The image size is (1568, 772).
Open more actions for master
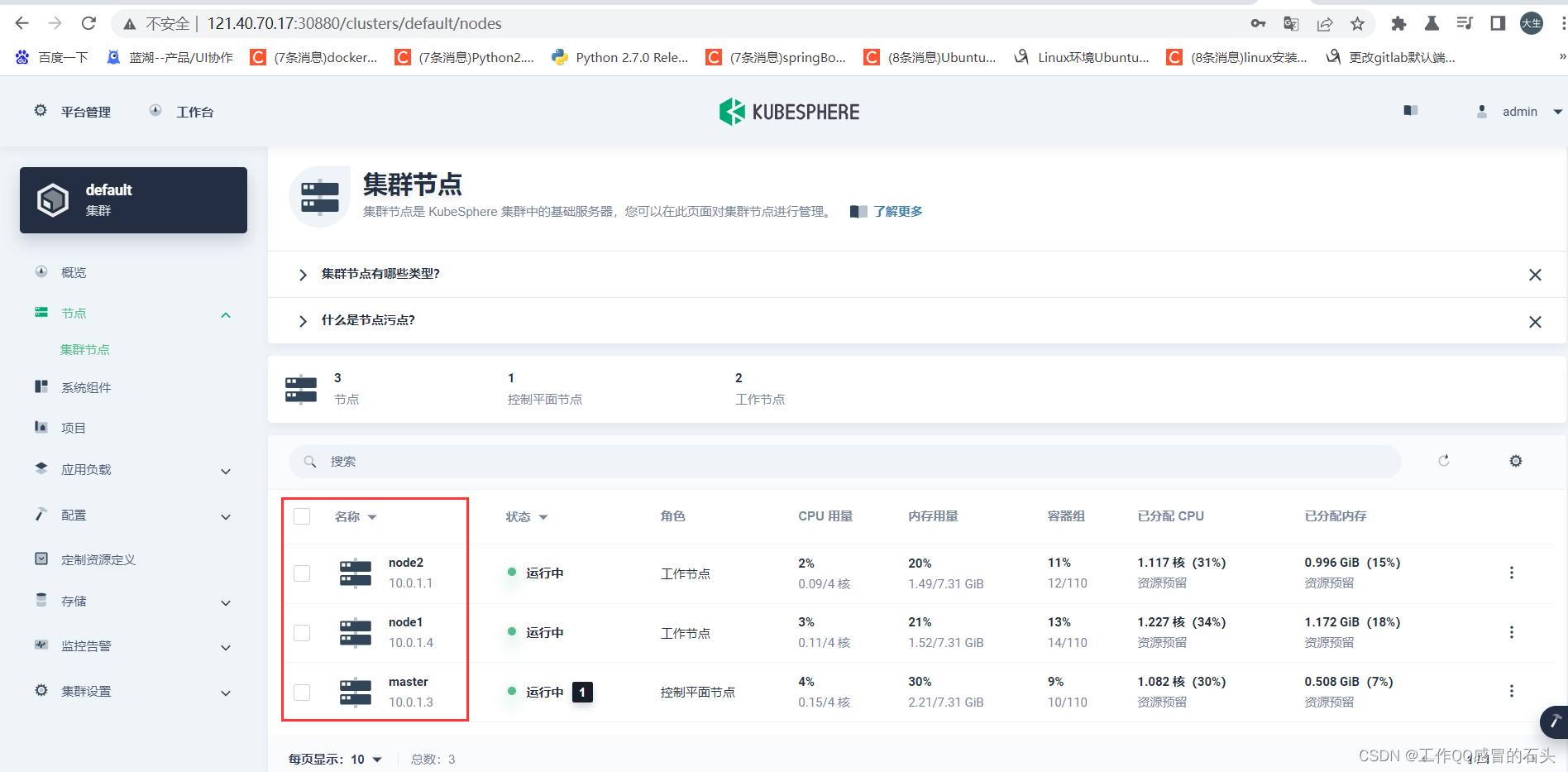tap(1512, 691)
